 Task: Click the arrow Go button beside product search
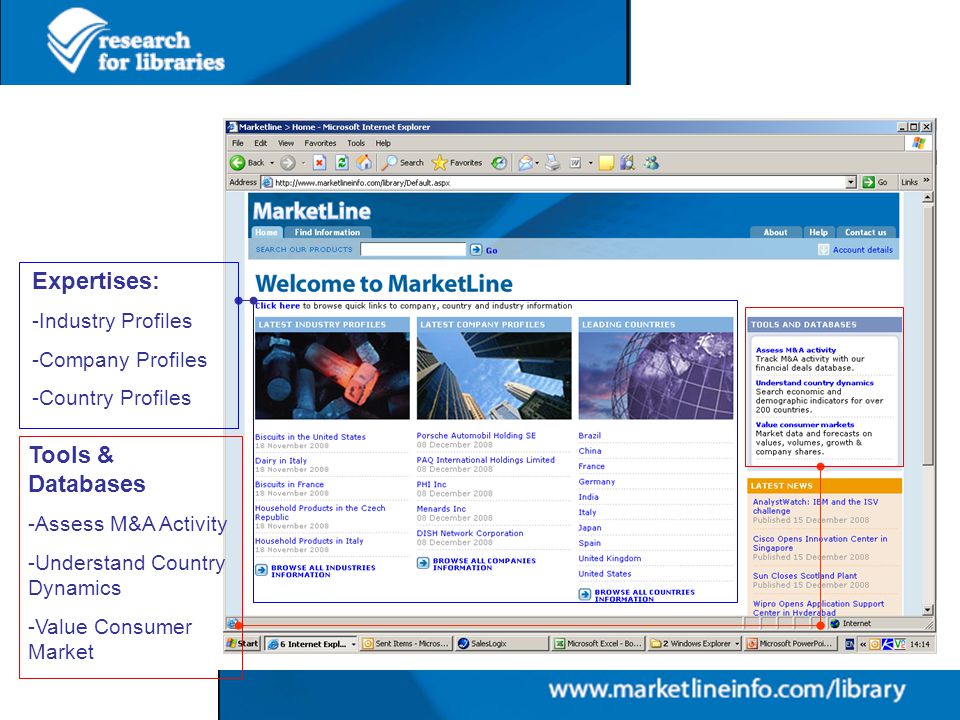pyautogui.click(x=476, y=249)
